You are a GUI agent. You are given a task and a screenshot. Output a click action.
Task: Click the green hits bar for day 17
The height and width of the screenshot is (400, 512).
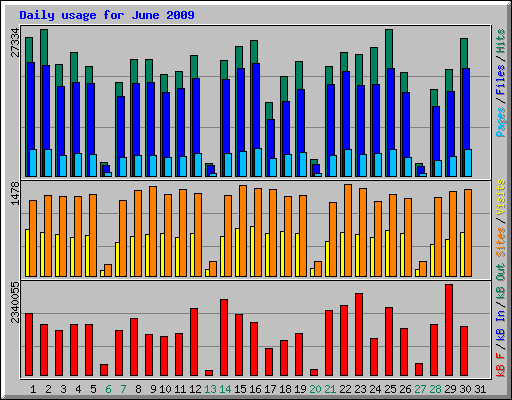pyautogui.click(x=269, y=111)
